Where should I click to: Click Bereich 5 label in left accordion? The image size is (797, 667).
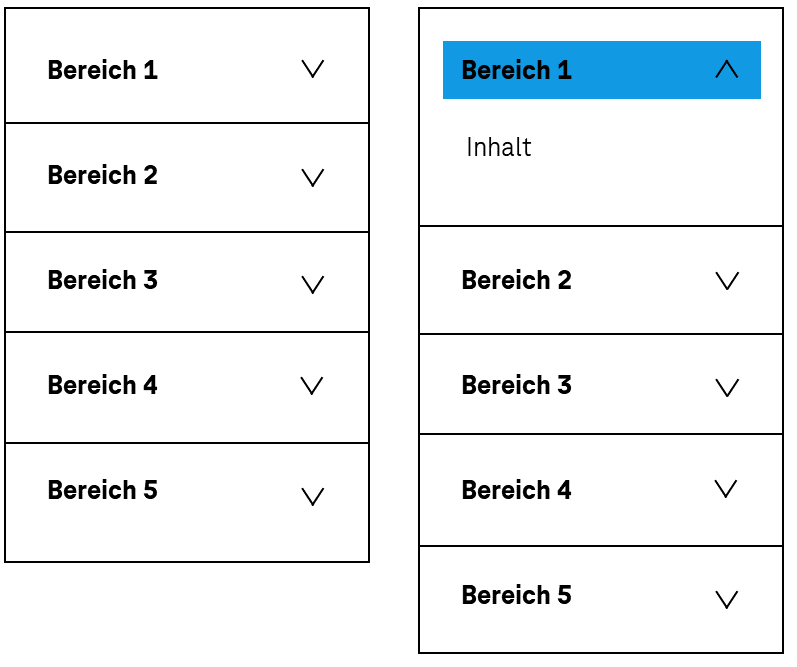point(102,490)
